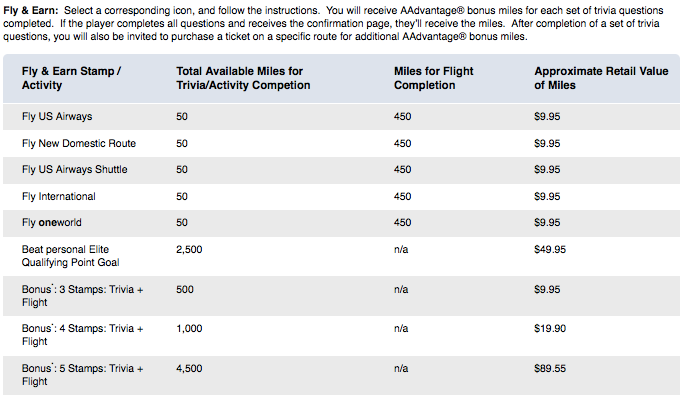Viewport: 690px width, 395px height.
Task: Click the 4,500 miles value
Action: point(189,369)
